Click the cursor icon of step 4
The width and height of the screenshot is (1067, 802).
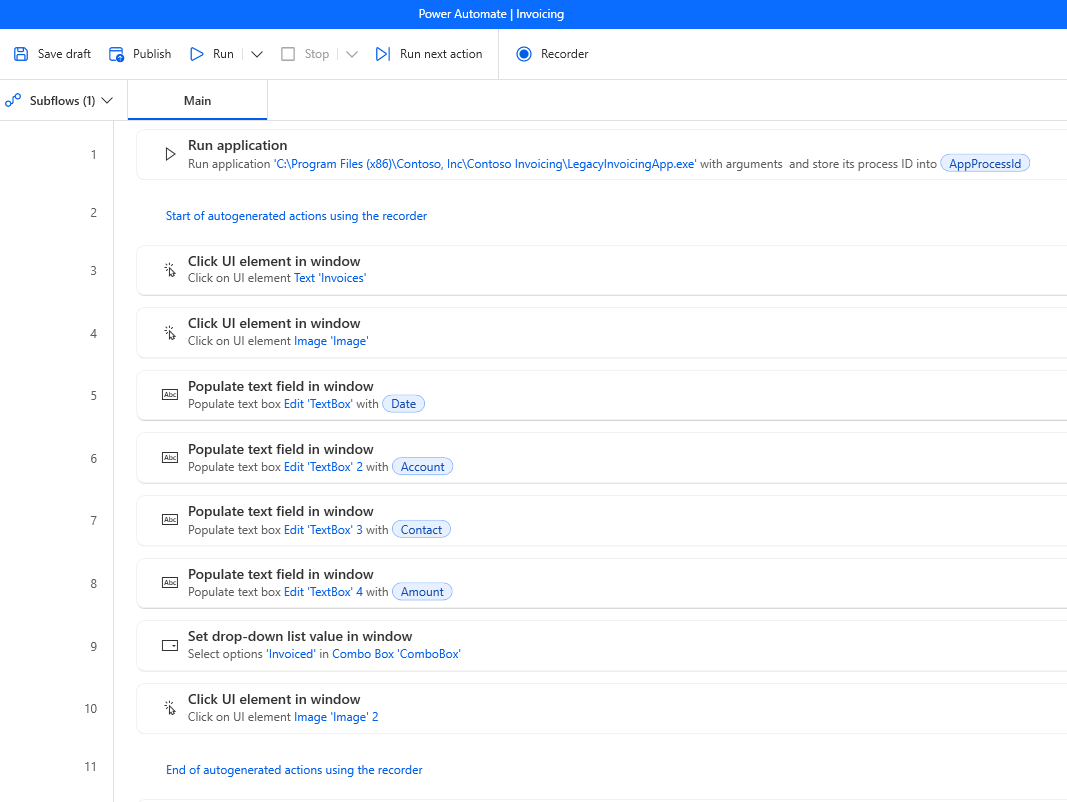pyautogui.click(x=169, y=333)
